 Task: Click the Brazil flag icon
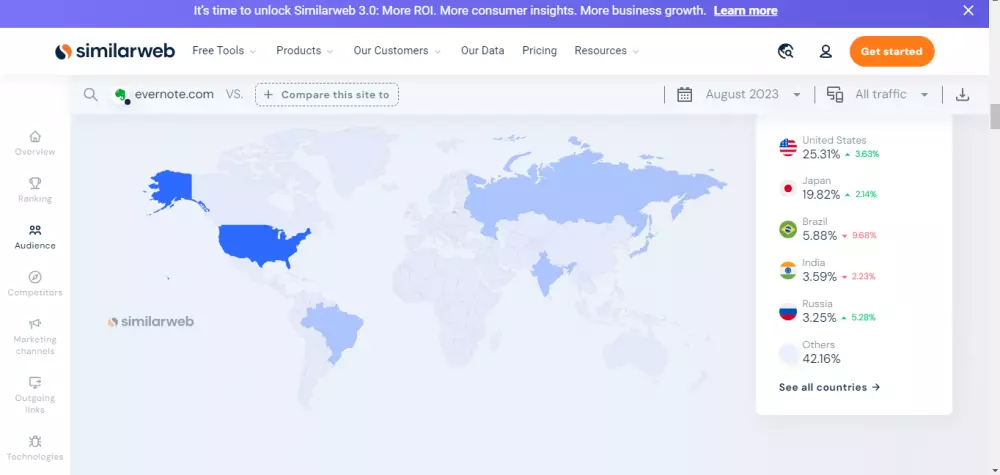point(788,230)
